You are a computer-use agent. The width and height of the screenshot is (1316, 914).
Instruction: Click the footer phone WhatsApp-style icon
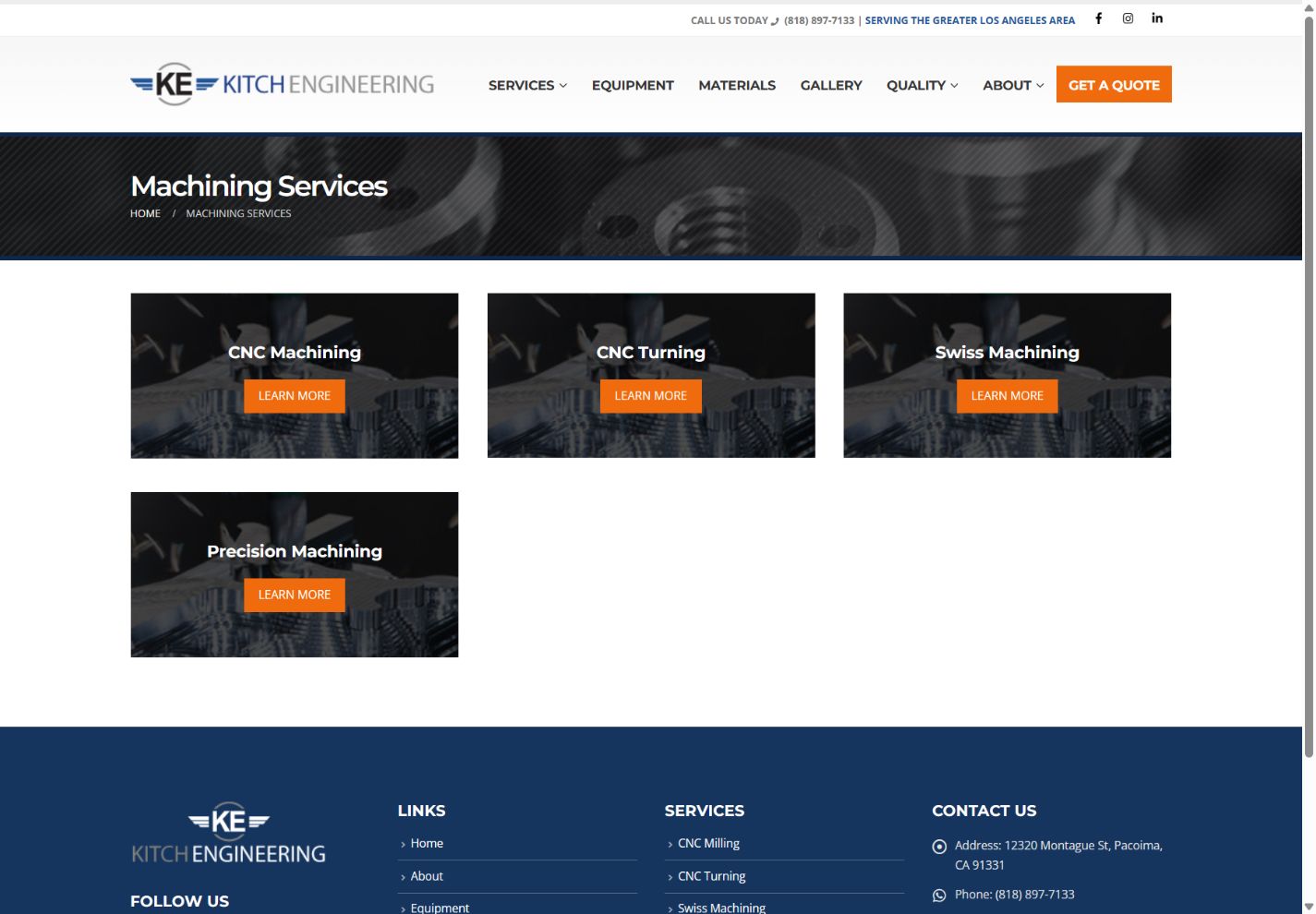[x=939, y=896]
